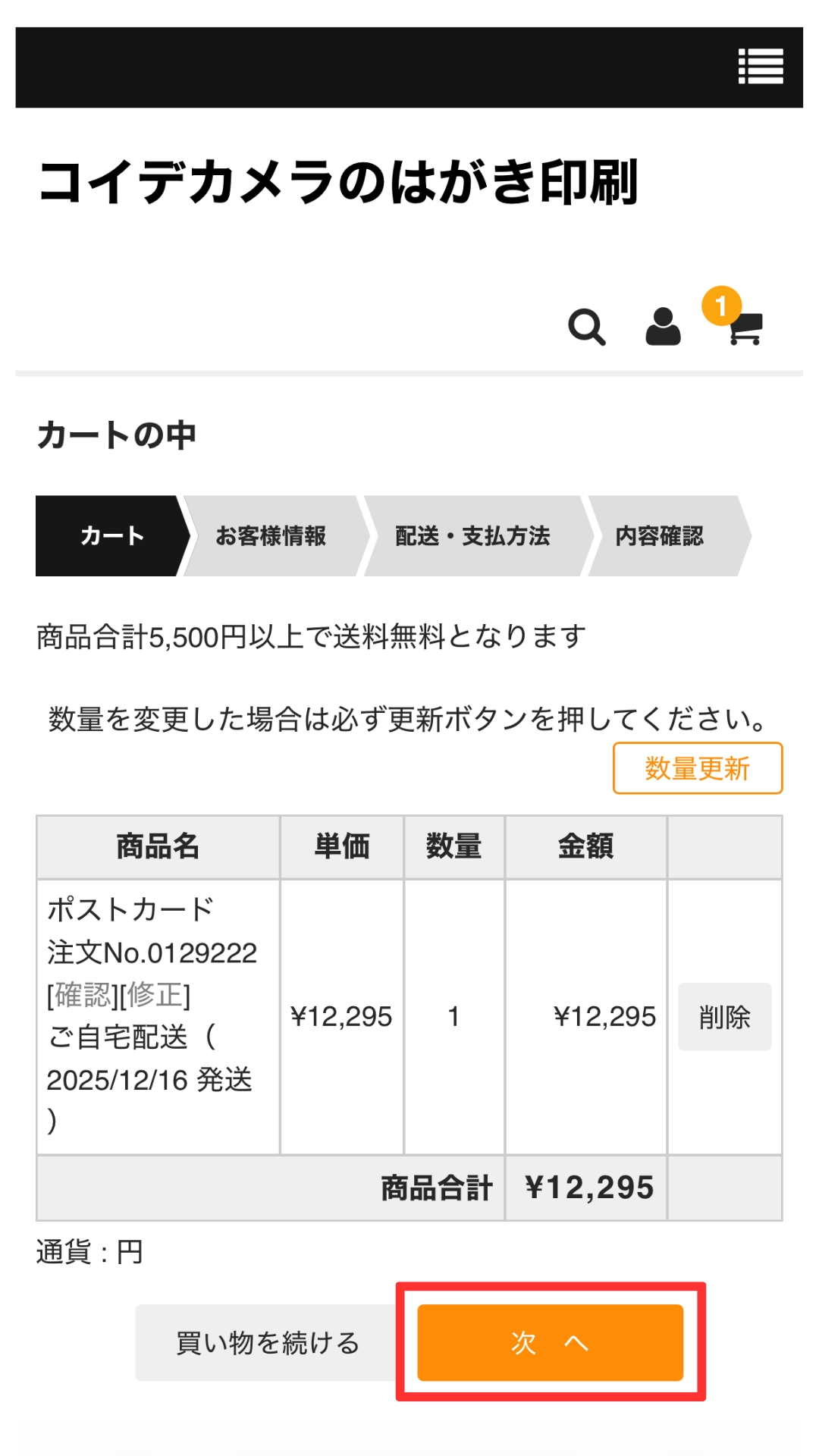
Task: Open the shopping cart icon
Action: coord(746,330)
